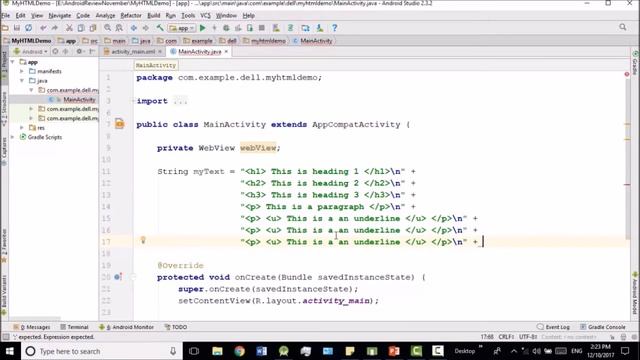Expand the res folder
This screenshot has width=640, height=360.
point(22,128)
